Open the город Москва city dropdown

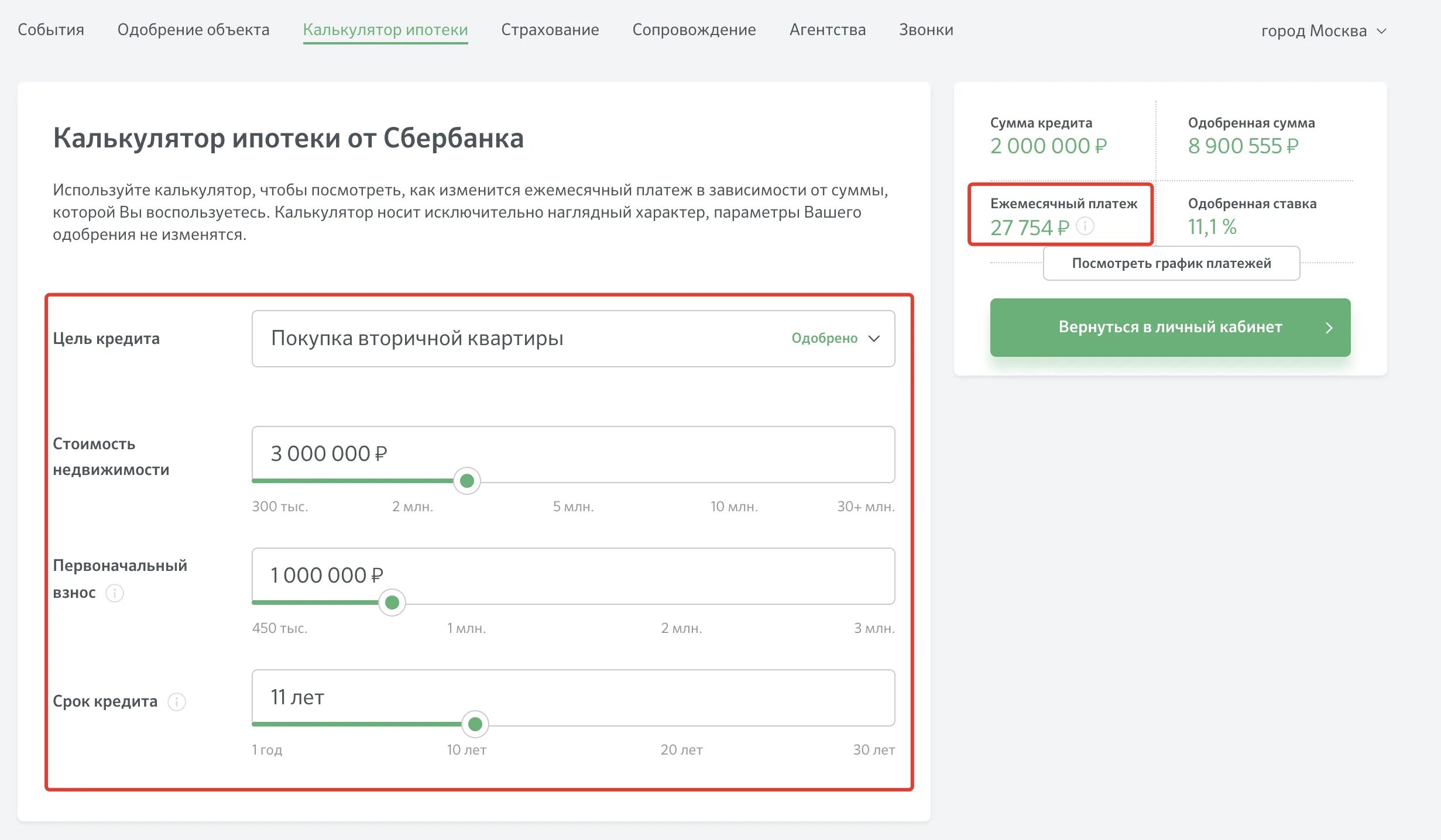coord(1324,30)
